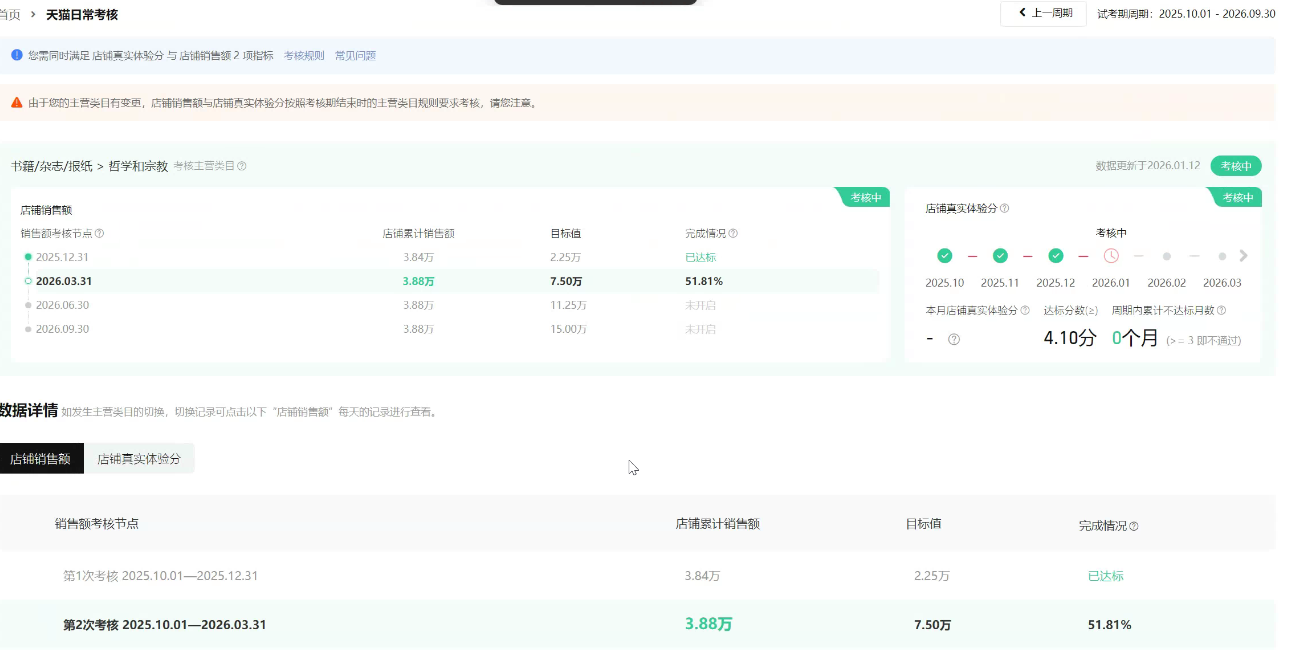Select the 店铺销售额 tab
1299x664 pixels.
(x=41, y=459)
